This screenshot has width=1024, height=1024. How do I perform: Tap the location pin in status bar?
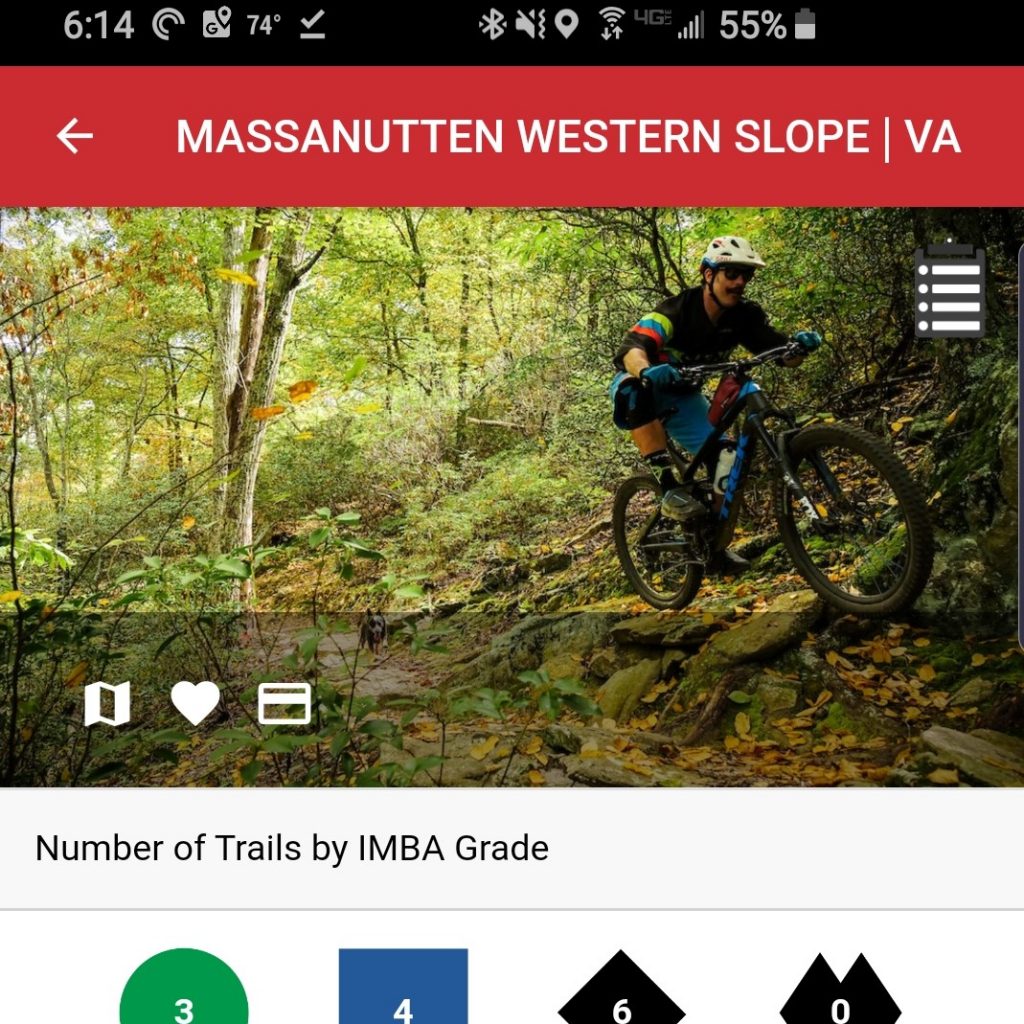566,25
